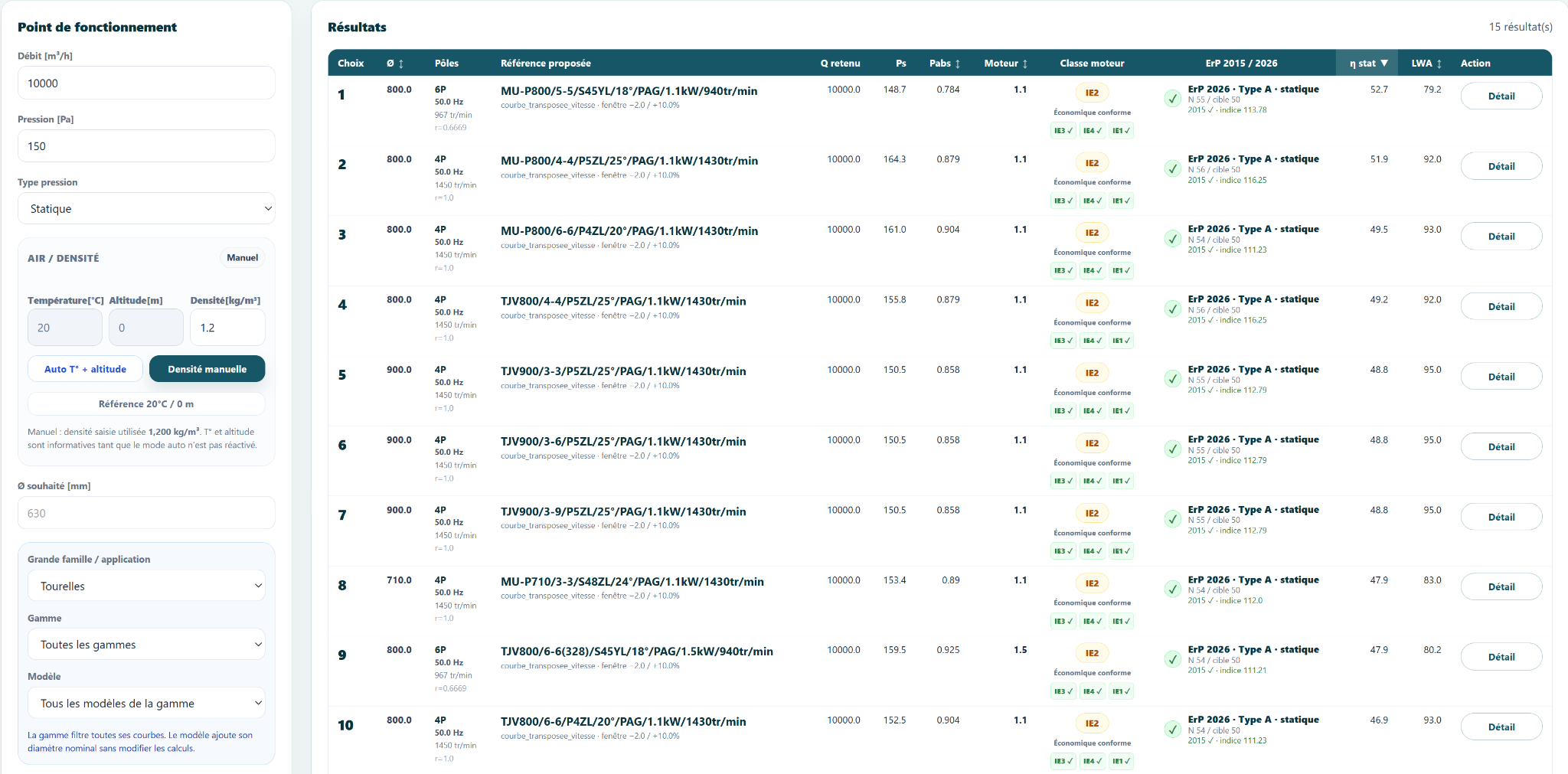Expand the Gamme dropdown
This screenshot has height=774, width=1568.
coord(146,645)
